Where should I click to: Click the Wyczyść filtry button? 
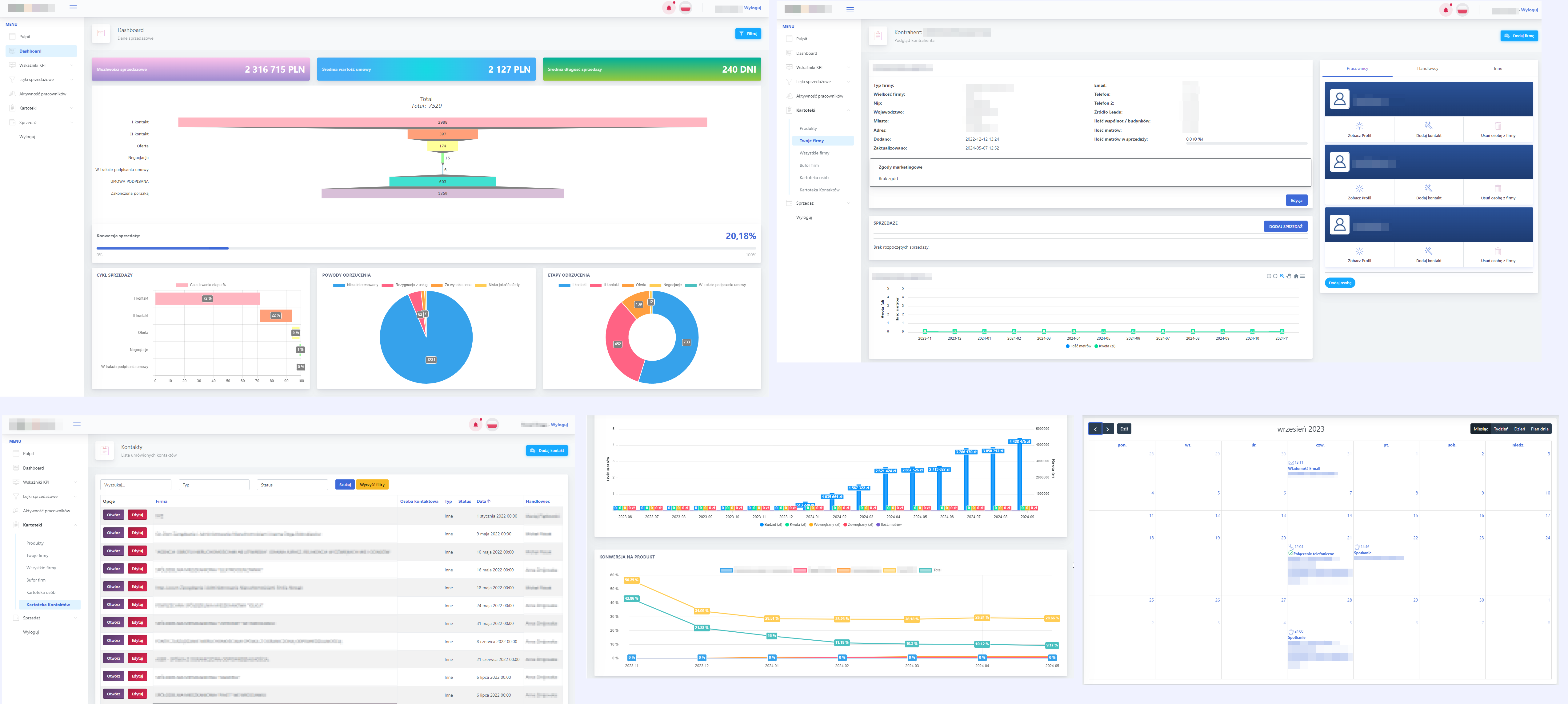372,485
